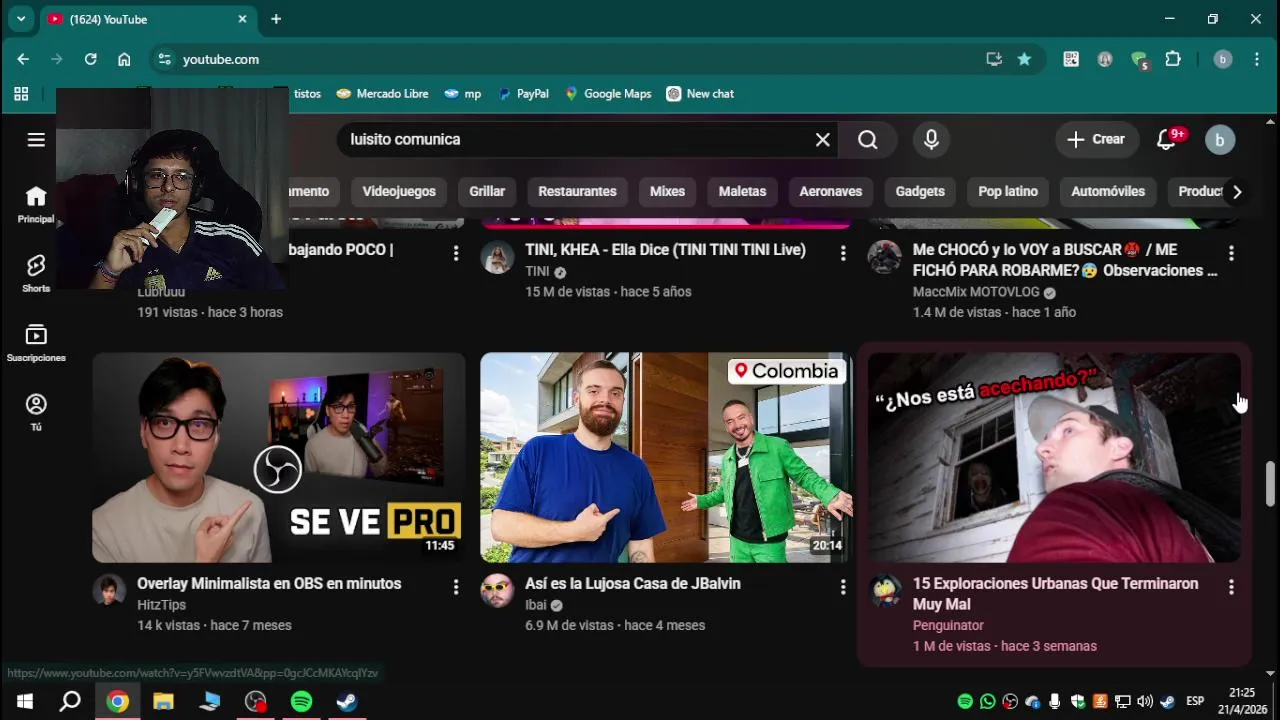The width and height of the screenshot is (1280, 720).
Task: Open the PayPal bookmark
Action: click(524, 94)
